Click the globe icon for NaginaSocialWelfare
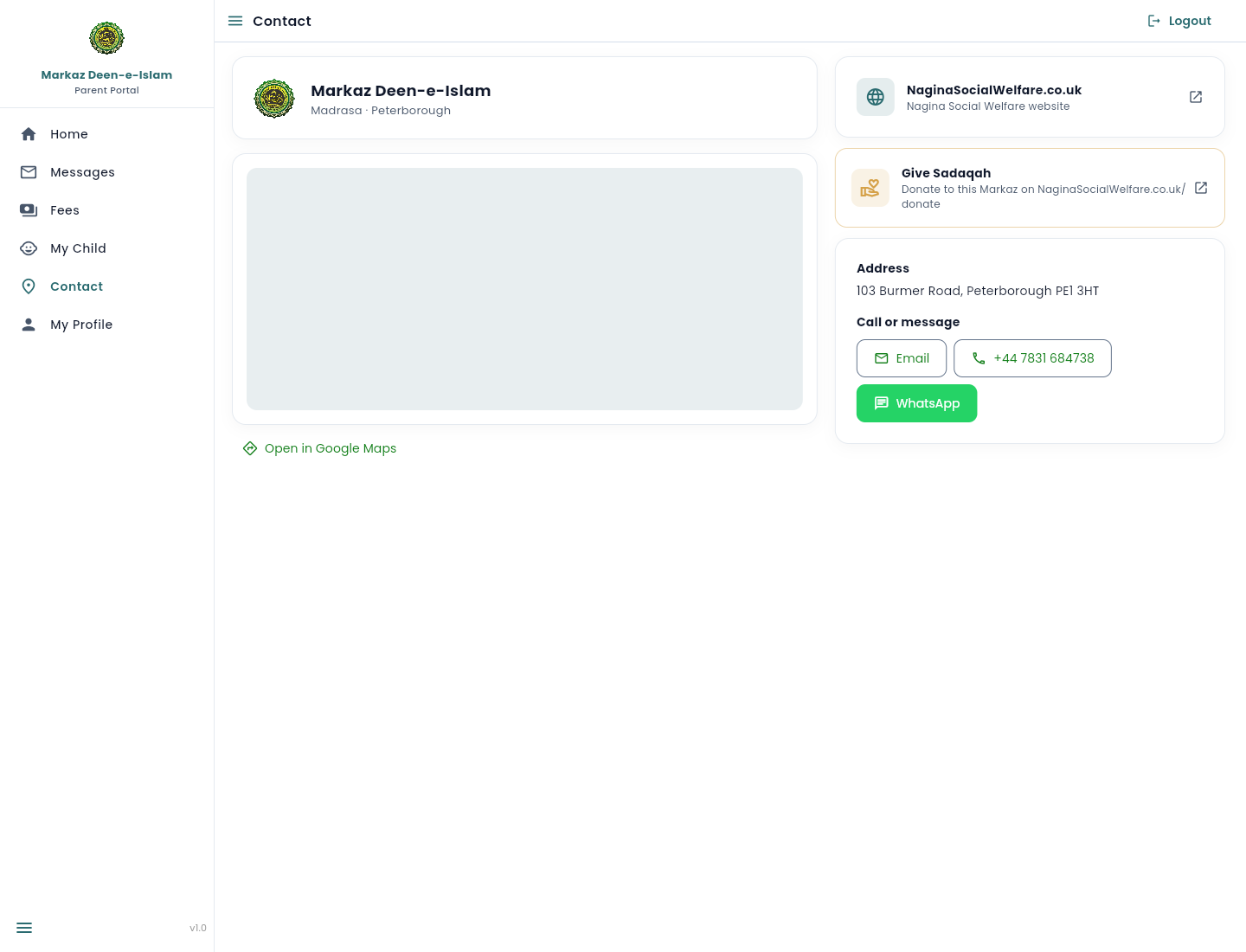1246x952 pixels. 876,97
